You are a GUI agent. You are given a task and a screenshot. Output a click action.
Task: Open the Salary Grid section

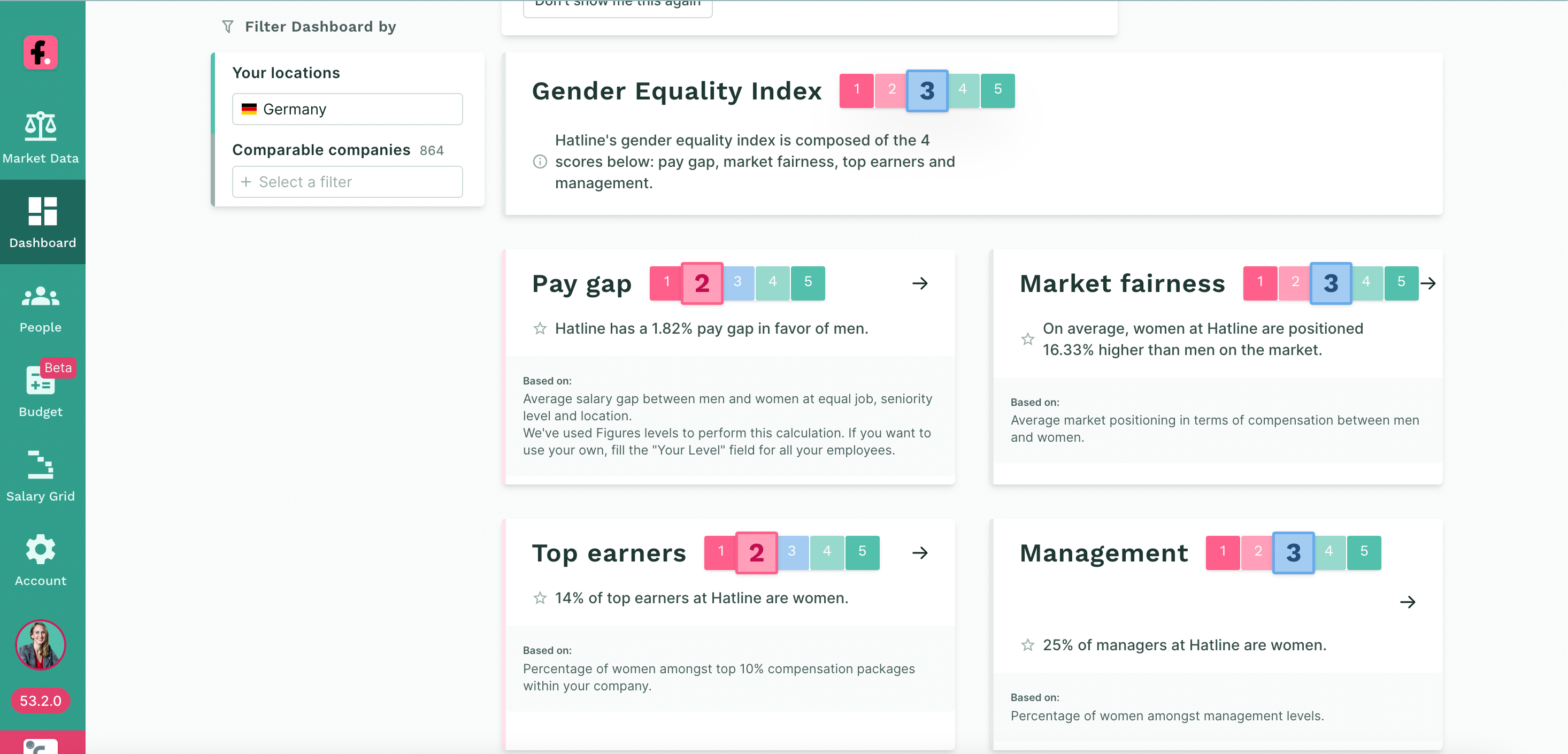(x=40, y=476)
